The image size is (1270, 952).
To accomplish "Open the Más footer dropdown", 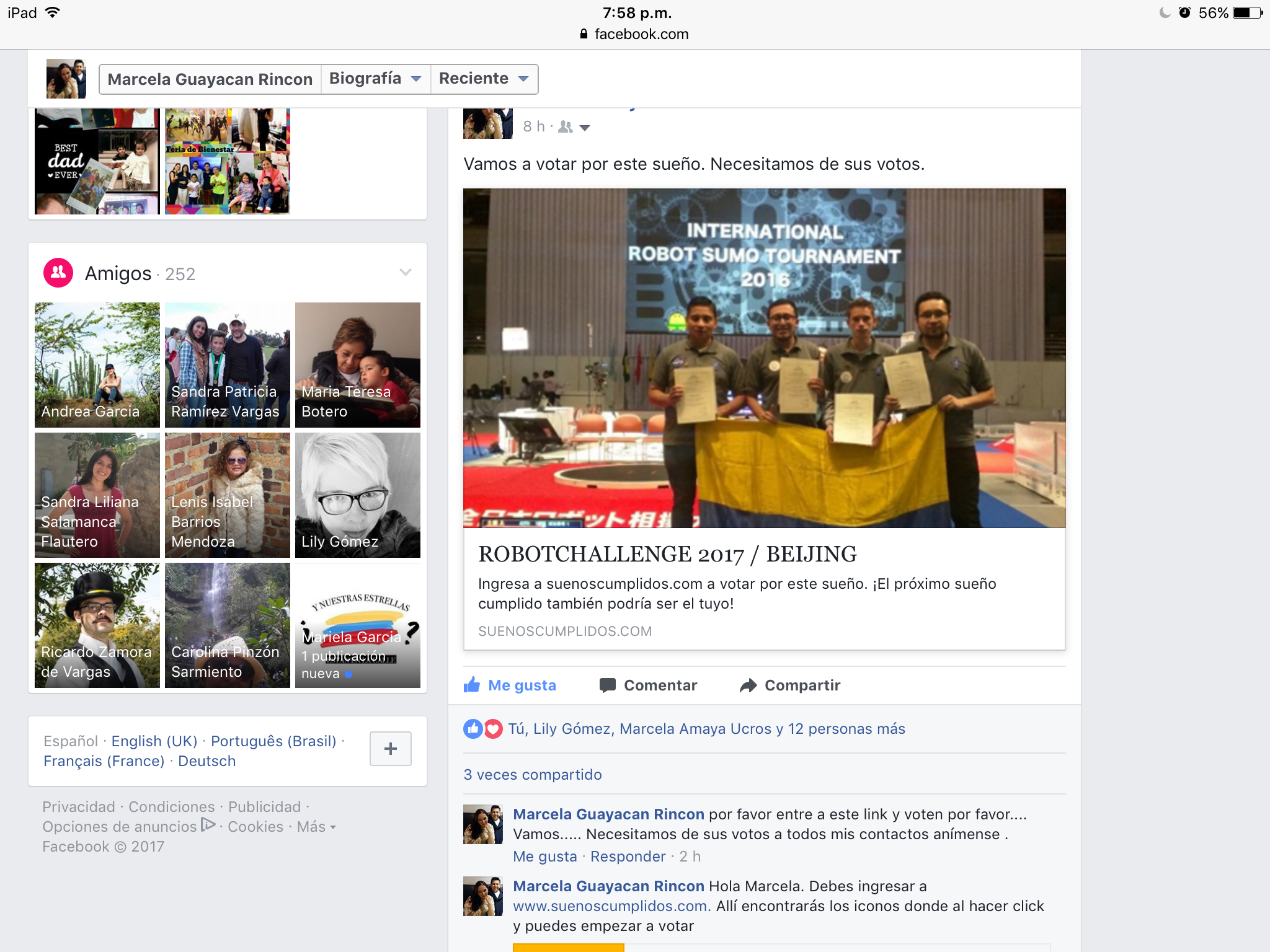I will coord(316,827).
